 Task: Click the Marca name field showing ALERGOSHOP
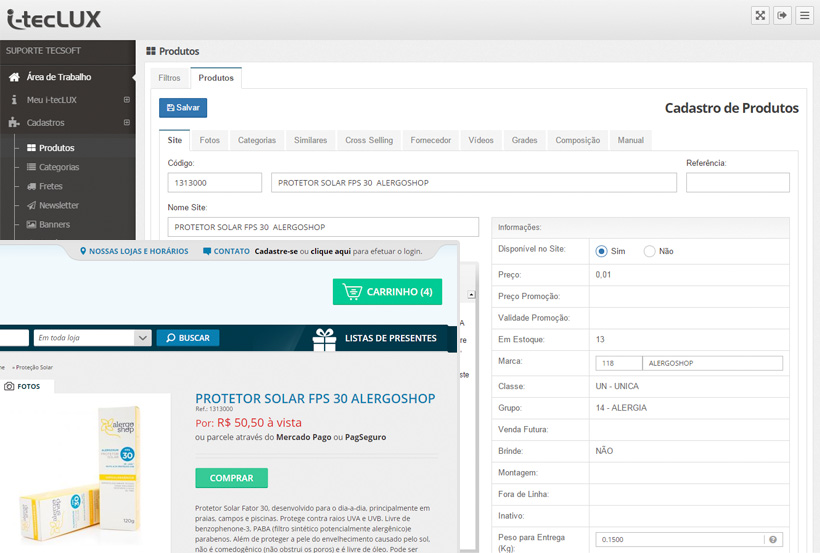tap(713, 363)
